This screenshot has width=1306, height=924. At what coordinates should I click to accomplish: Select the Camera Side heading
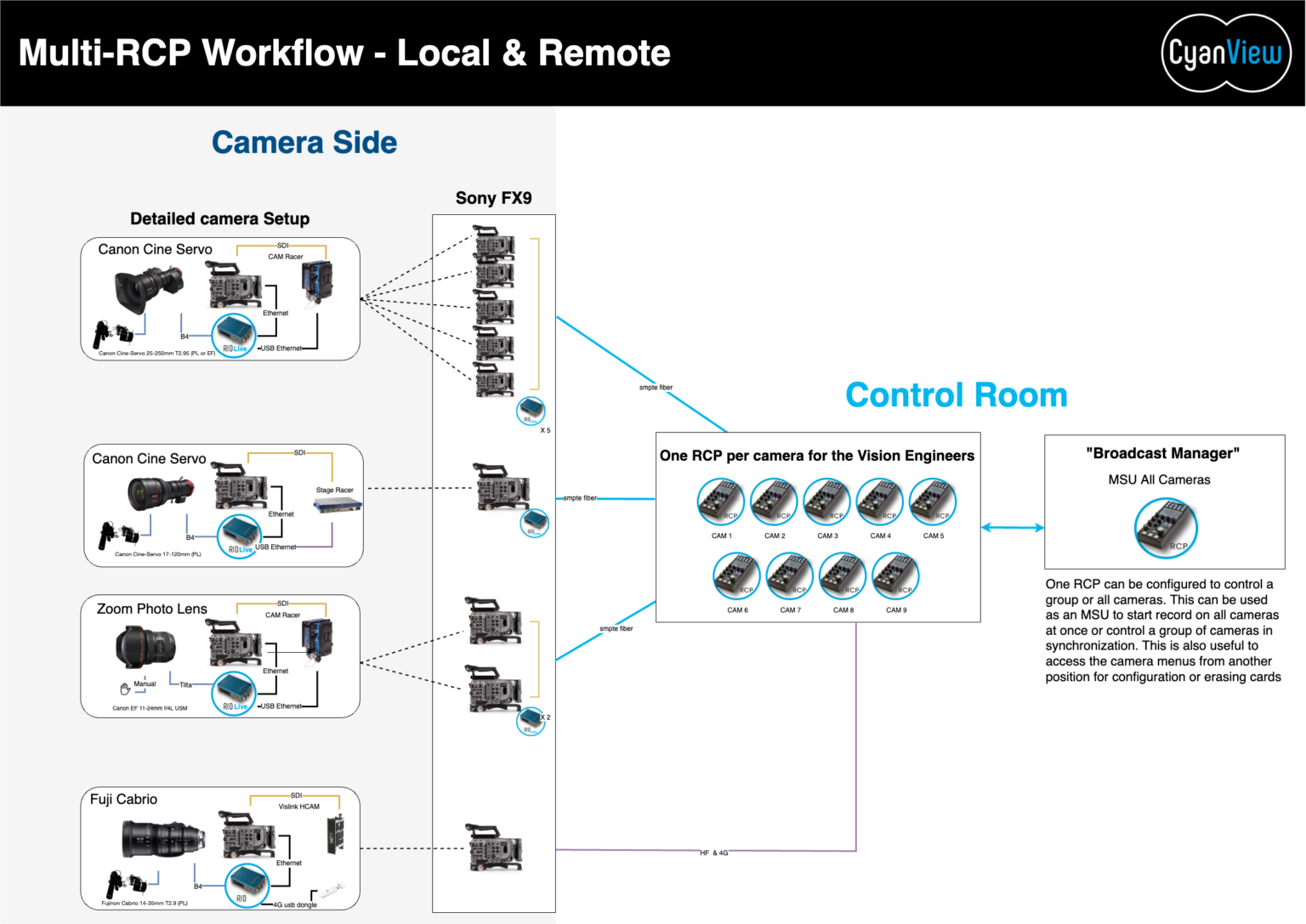point(304,142)
